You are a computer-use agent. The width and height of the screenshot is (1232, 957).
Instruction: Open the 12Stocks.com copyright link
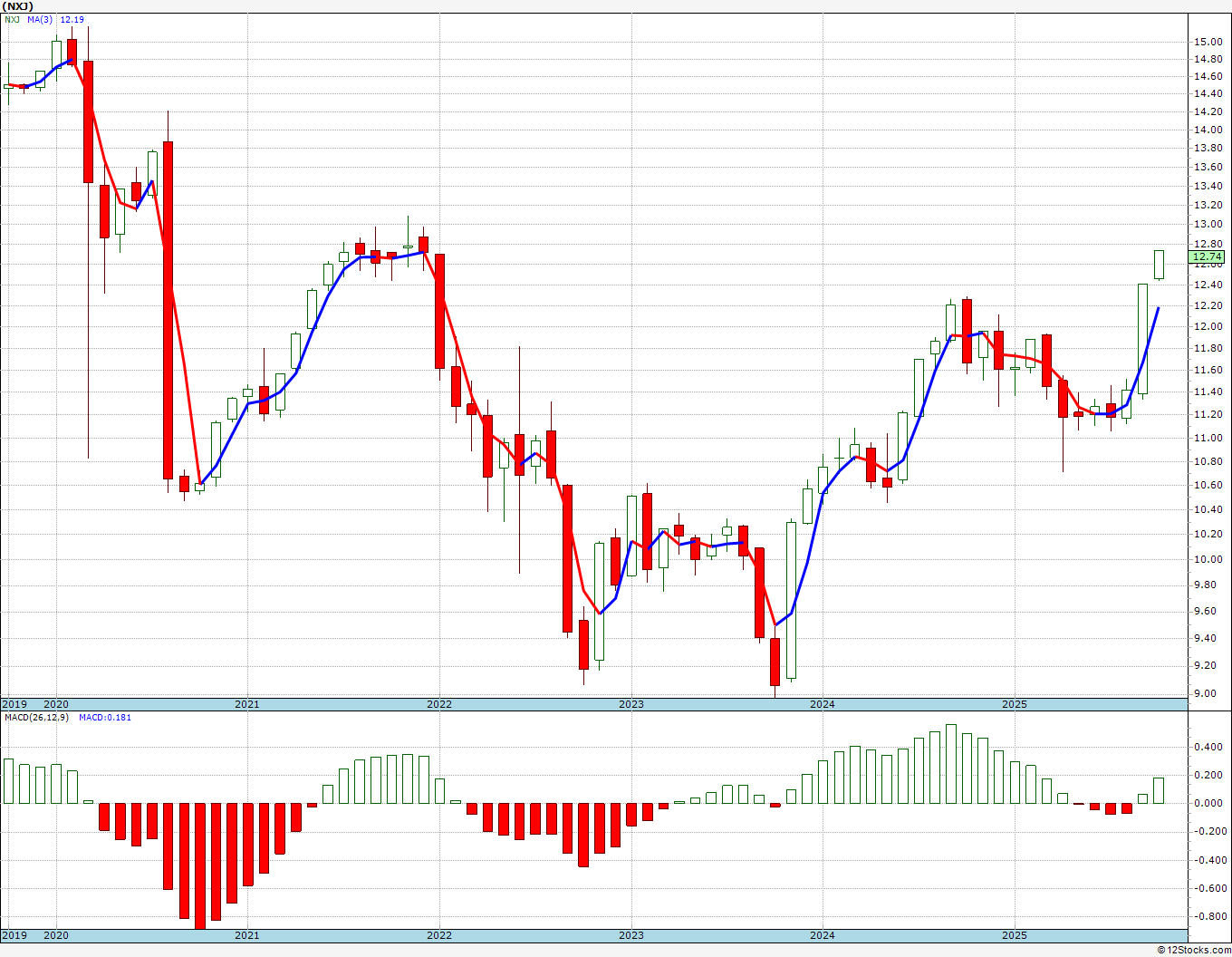(x=1195, y=950)
